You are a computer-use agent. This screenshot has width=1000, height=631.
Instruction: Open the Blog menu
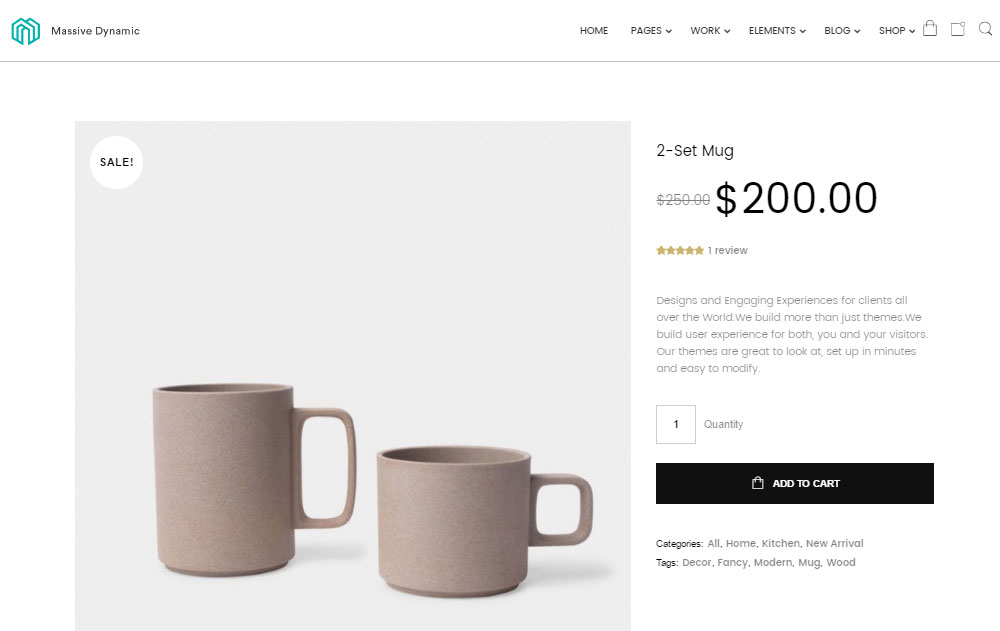pos(841,31)
